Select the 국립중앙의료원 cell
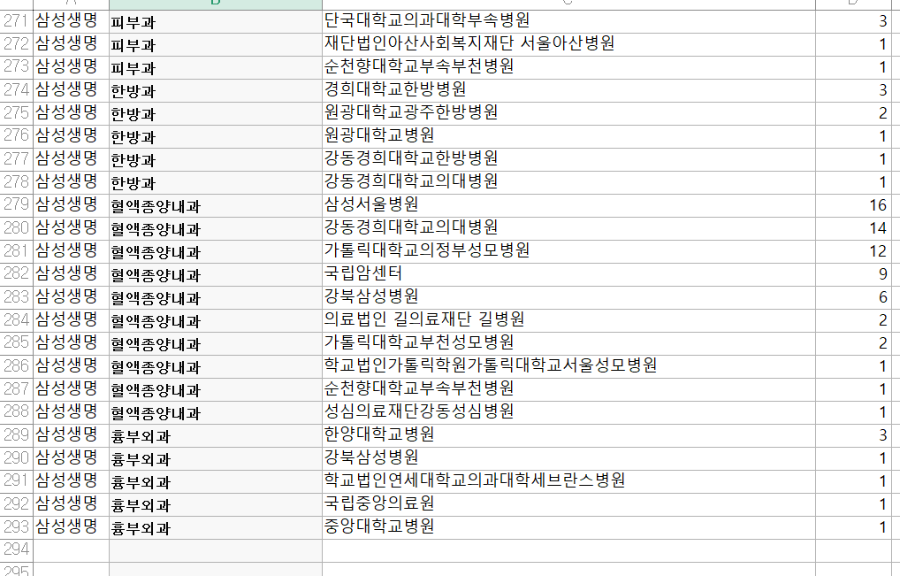 tap(568, 504)
